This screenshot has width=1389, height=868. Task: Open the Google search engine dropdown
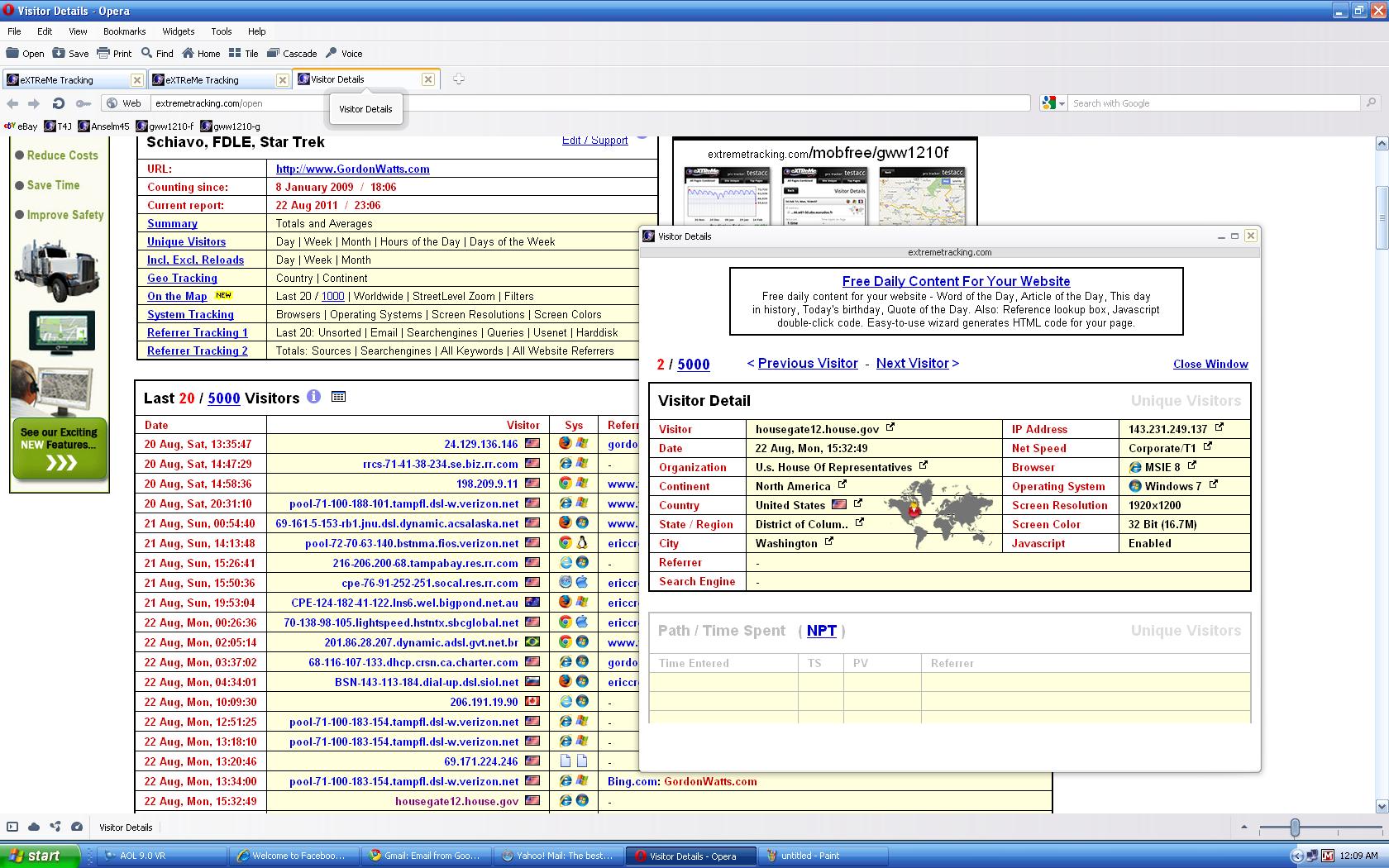point(1054,103)
